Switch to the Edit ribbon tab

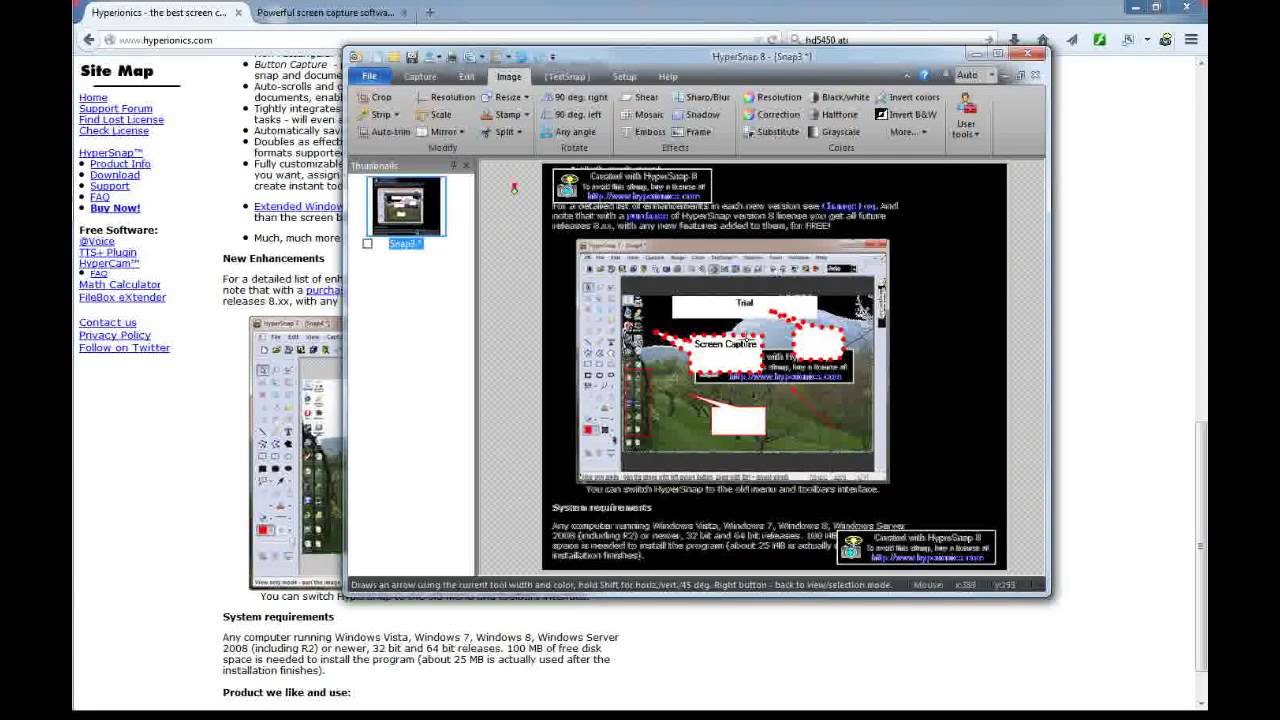click(x=466, y=76)
